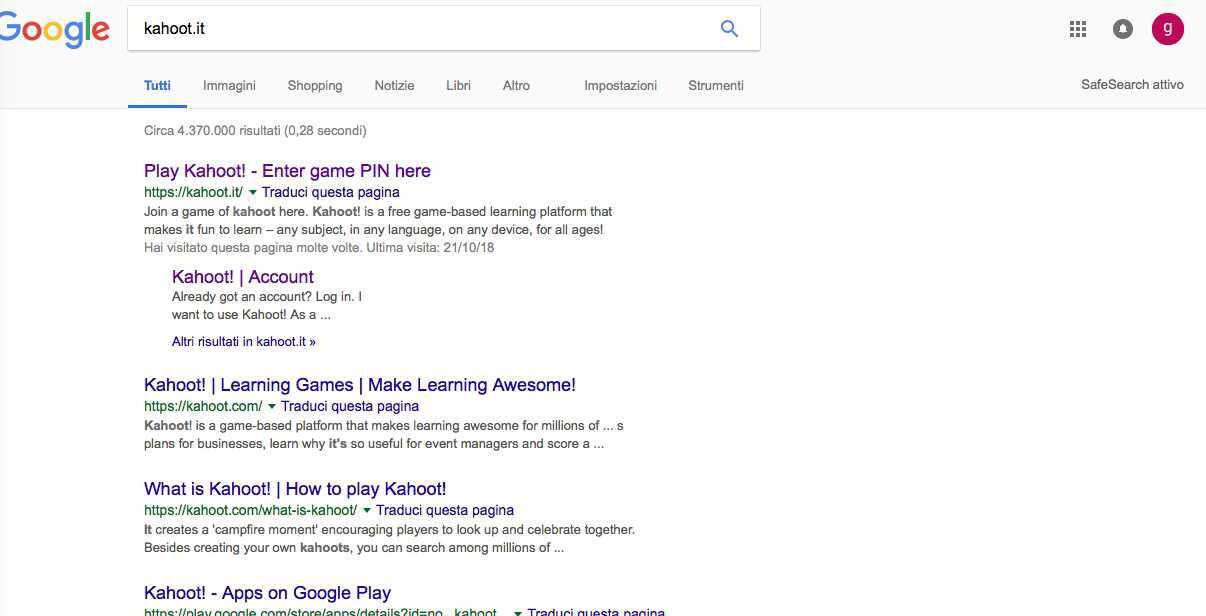
Task: Expand arrow next to https://kahoot.it/
Action: point(252,193)
